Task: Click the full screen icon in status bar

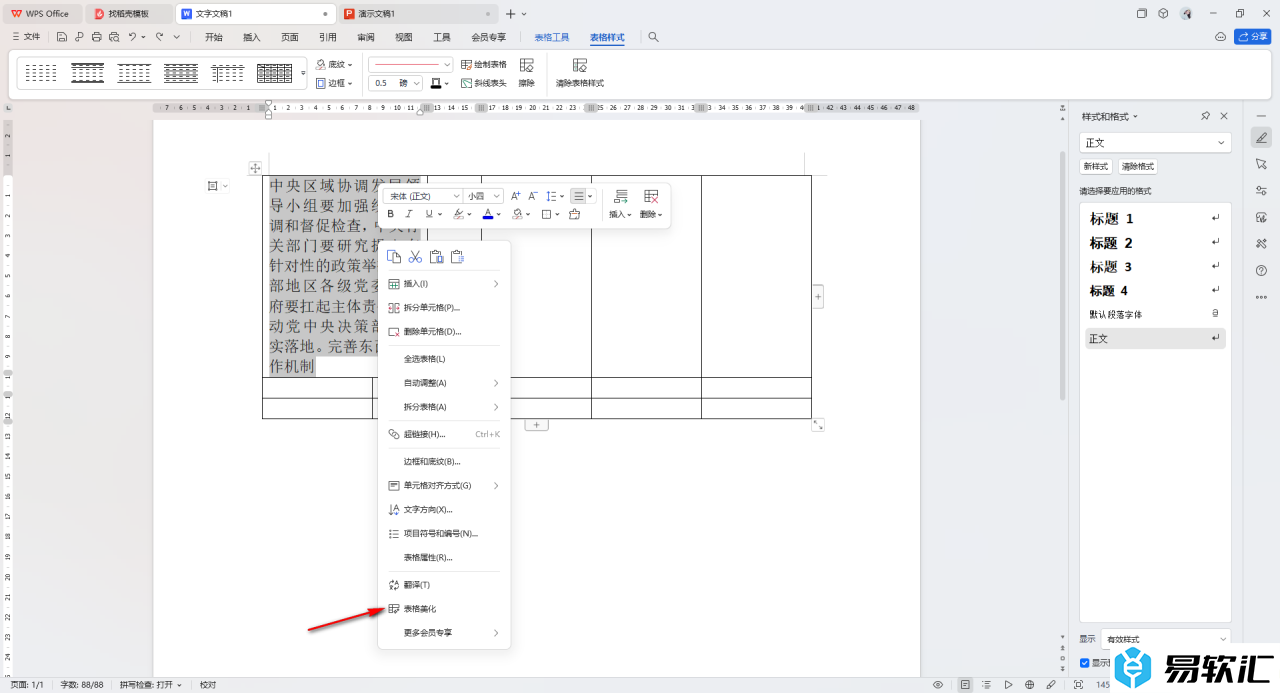Action: pos(1078,685)
